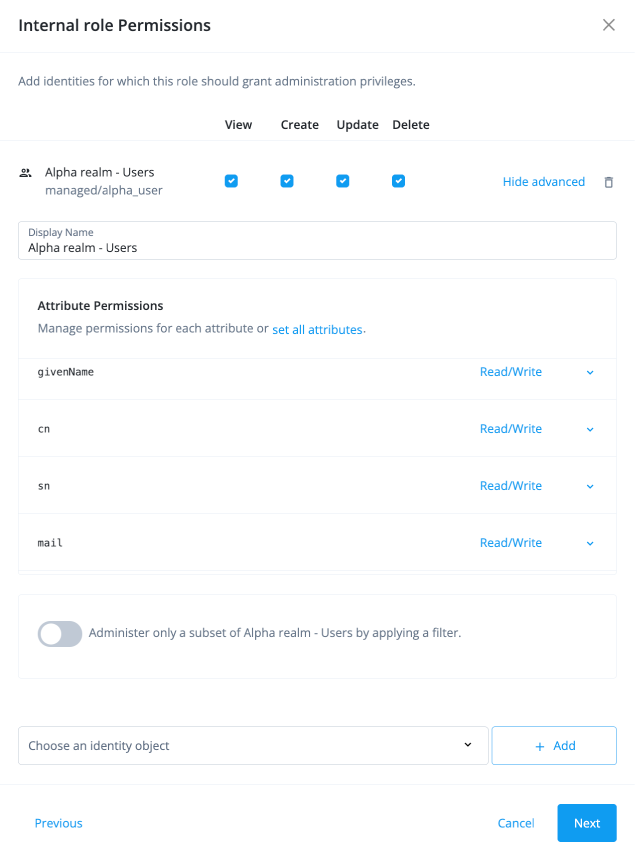Image resolution: width=635 pixels, height=860 pixels.
Task: Delete the Alpha realm - Users identity entry
Action: (x=610, y=181)
